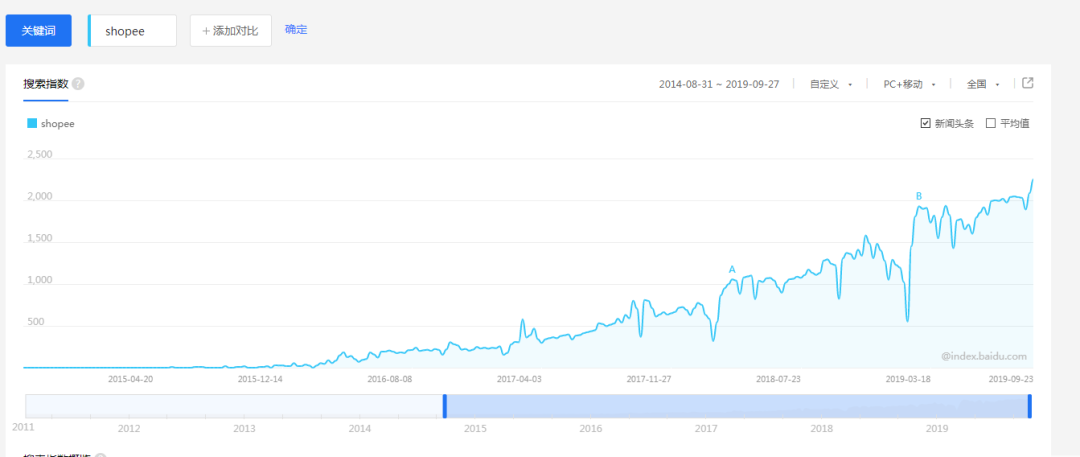Viewport: 1080px width, 457px height.
Task: Expand the 全国 region dropdown
Action: (983, 84)
